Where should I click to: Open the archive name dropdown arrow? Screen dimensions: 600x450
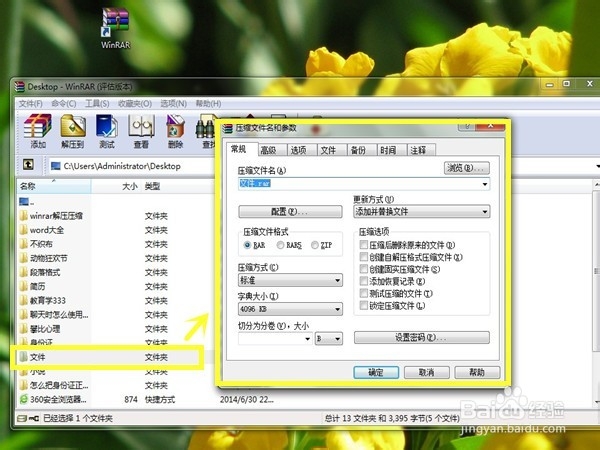tap(485, 184)
